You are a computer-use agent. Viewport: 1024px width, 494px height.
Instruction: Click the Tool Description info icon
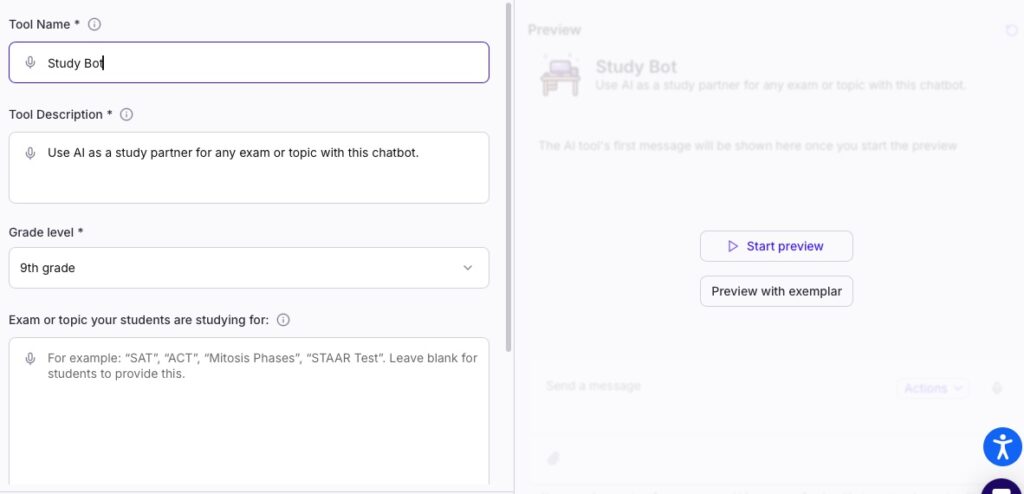click(x=126, y=115)
